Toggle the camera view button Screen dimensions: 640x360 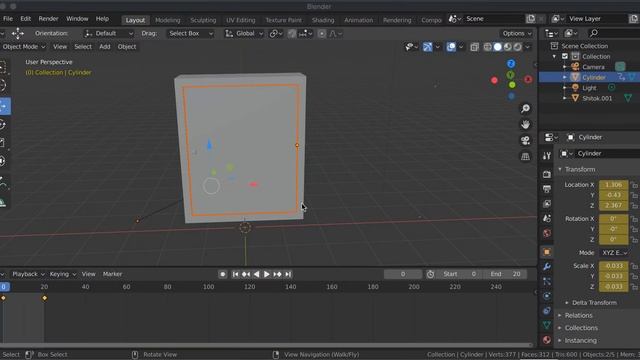click(525, 140)
